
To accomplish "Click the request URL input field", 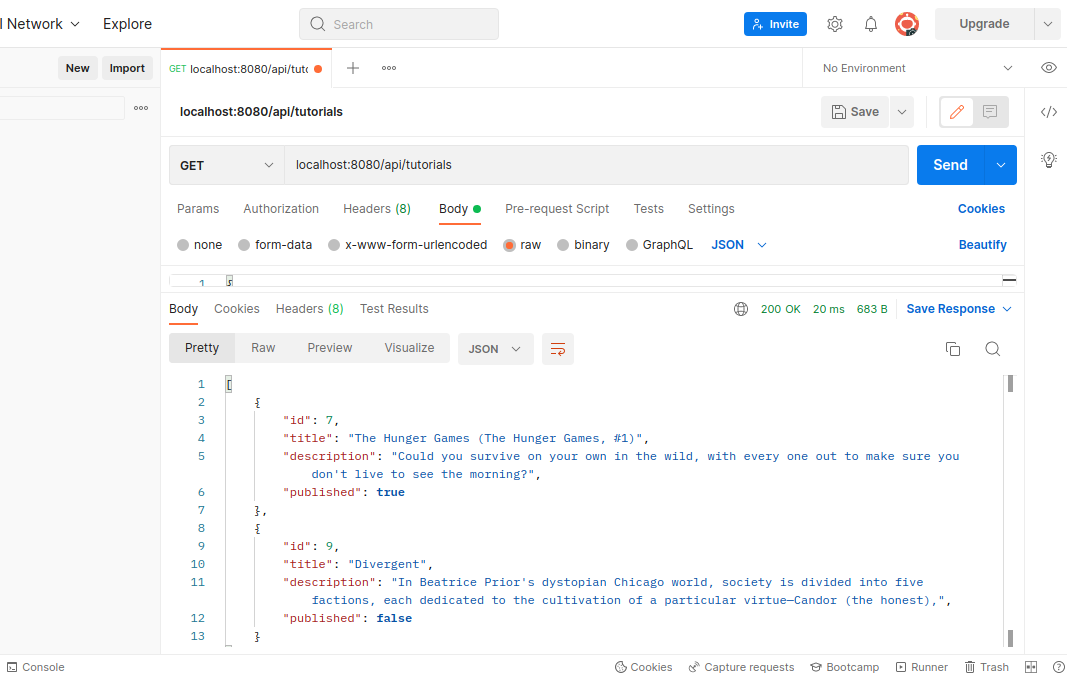I will pyautogui.click(x=596, y=165).
